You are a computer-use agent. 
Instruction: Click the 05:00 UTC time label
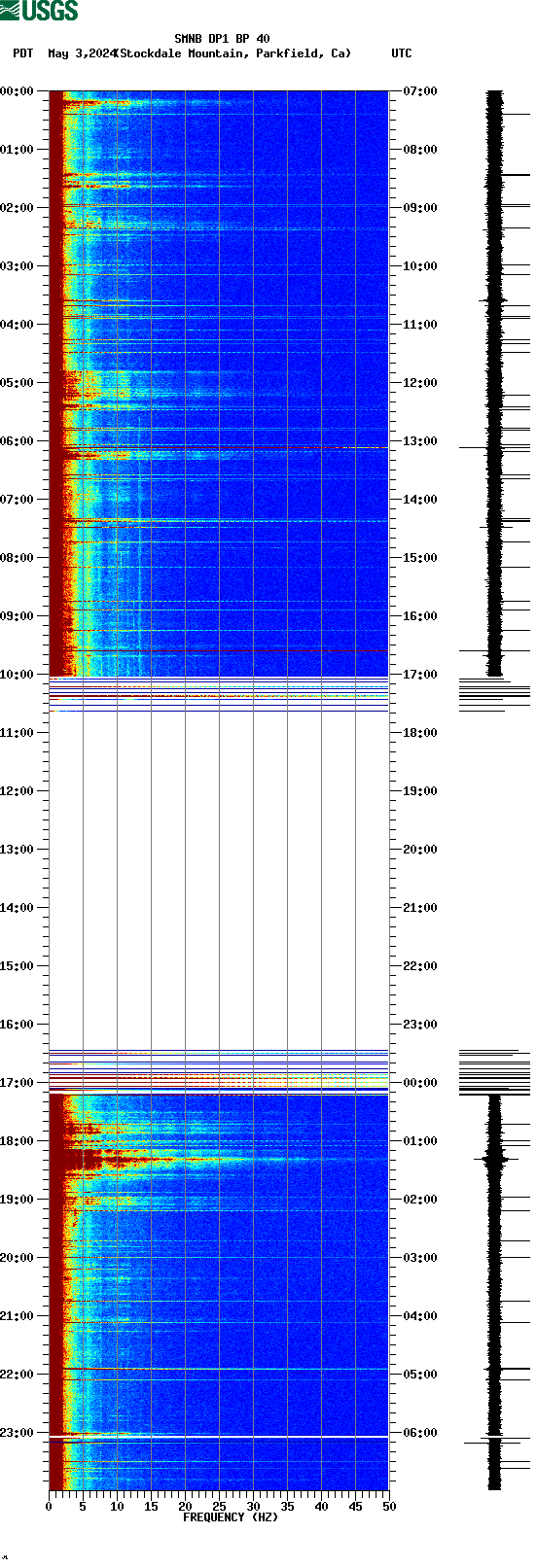(420, 1375)
